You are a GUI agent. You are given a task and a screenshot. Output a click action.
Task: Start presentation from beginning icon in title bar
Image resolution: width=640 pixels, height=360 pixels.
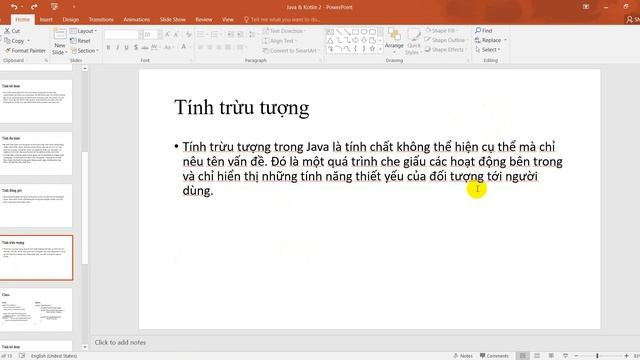pyautogui.click(x=54, y=7)
